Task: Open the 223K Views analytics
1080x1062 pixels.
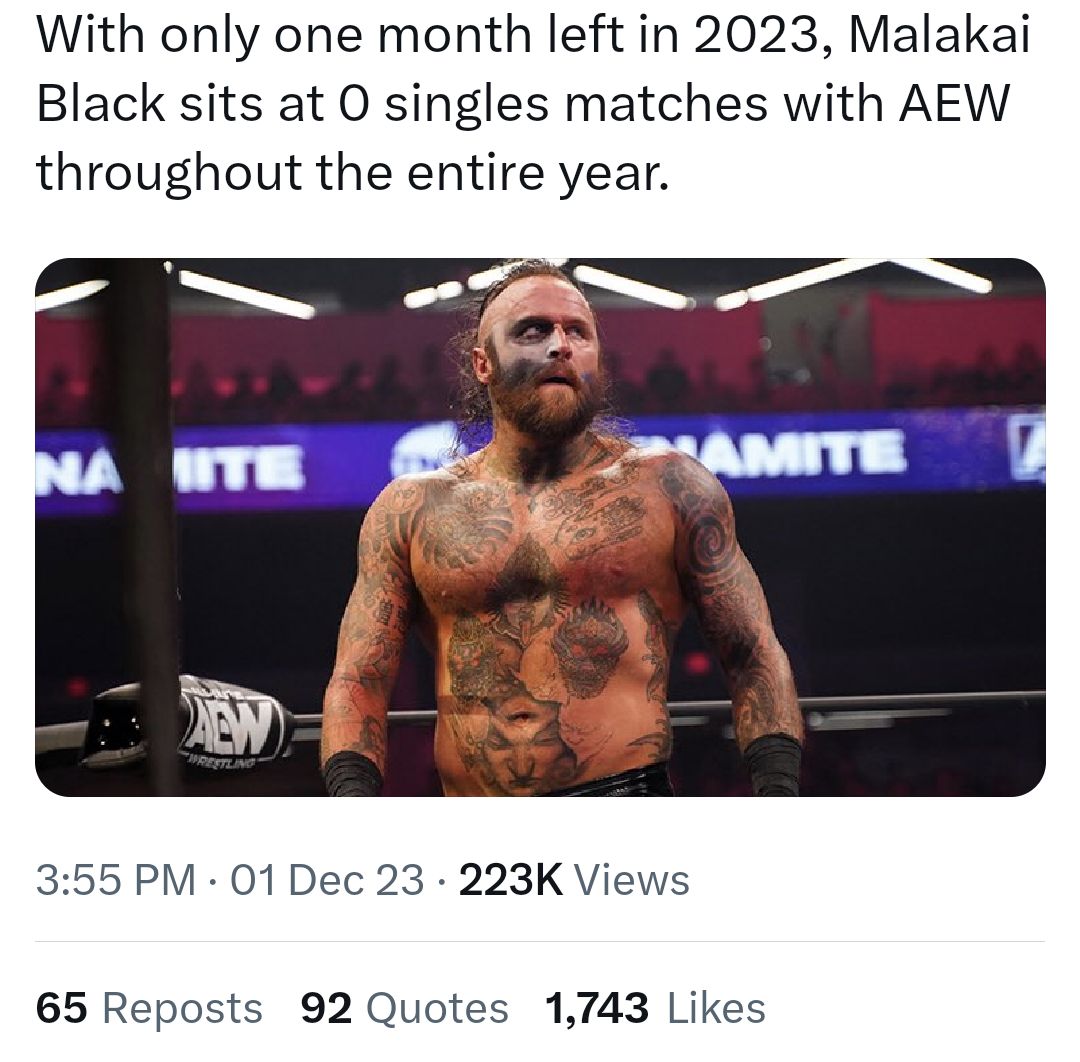Action: click(573, 881)
